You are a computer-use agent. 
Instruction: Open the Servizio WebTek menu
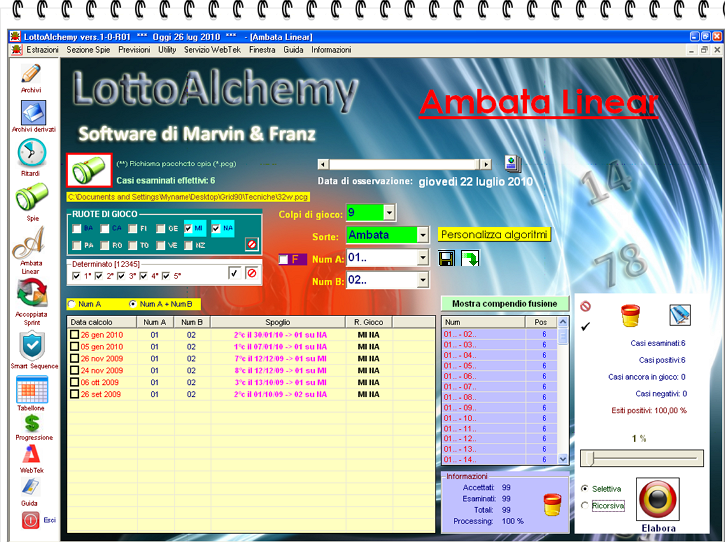point(212,50)
